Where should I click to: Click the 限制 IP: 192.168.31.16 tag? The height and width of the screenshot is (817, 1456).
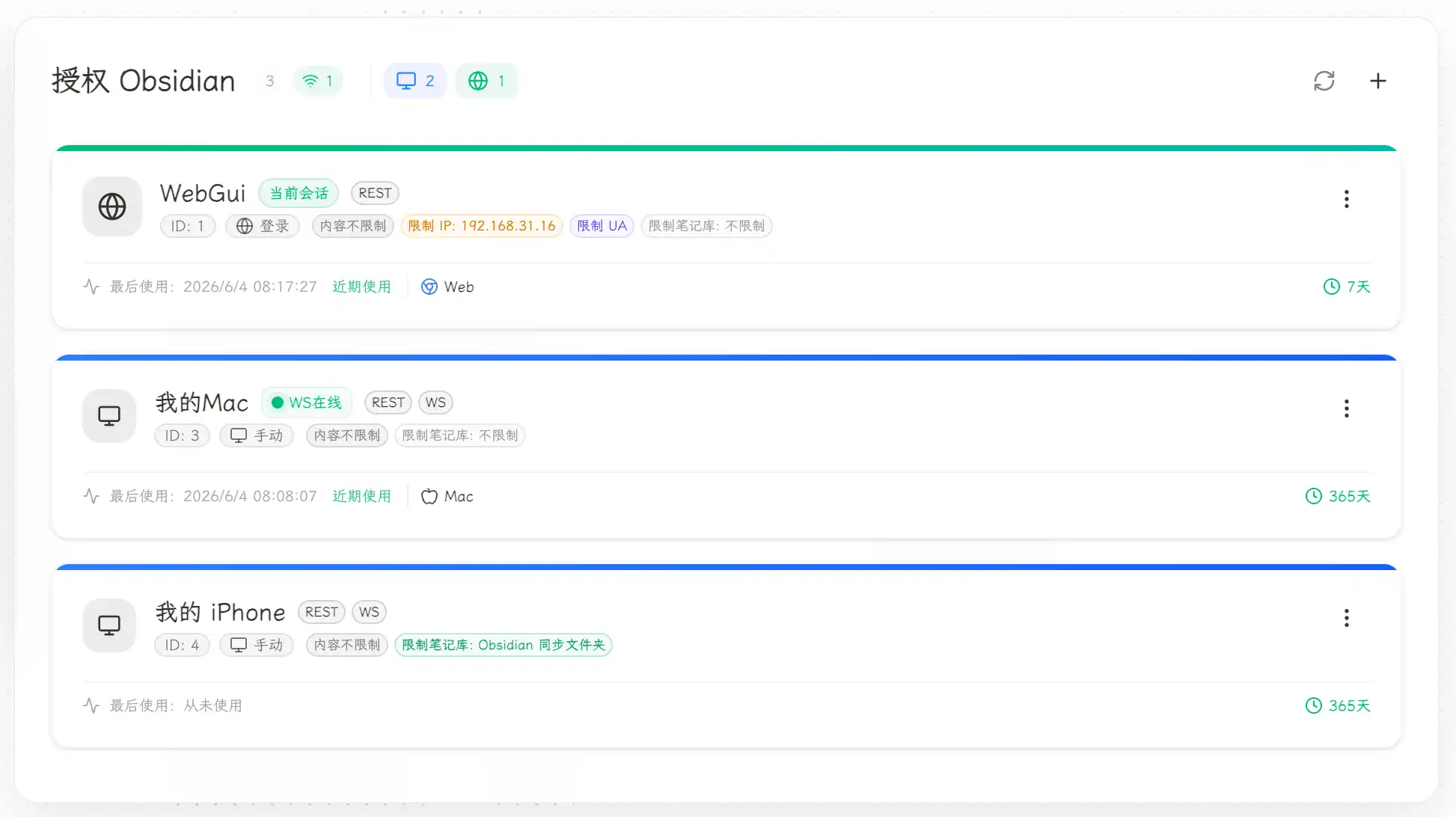(482, 226)
